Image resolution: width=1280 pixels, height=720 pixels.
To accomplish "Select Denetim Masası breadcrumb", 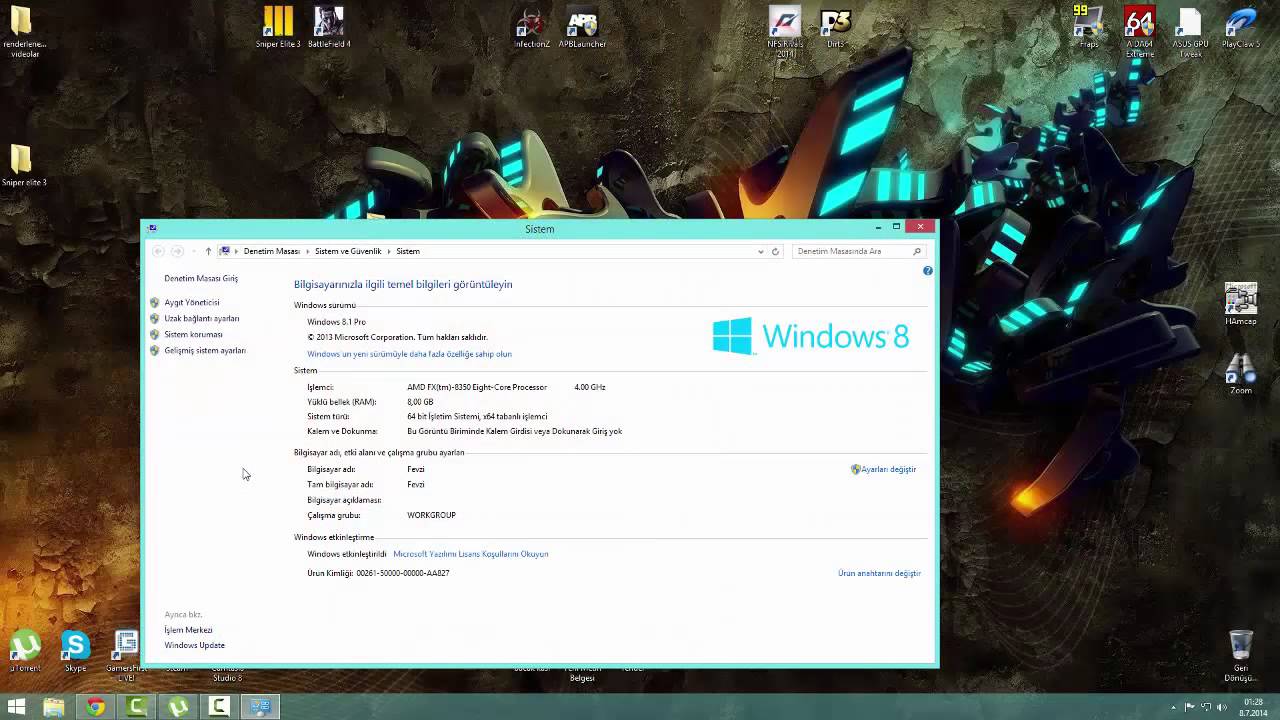I will pyautogui.click(x=271, y=251).
